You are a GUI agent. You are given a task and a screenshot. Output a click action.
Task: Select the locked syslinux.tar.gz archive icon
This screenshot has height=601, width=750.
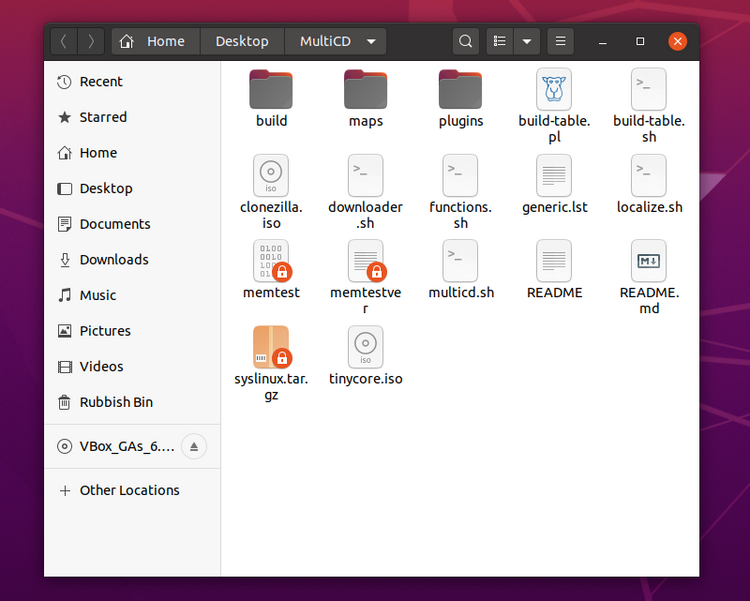pyautogui.click(x=271, y=347)
